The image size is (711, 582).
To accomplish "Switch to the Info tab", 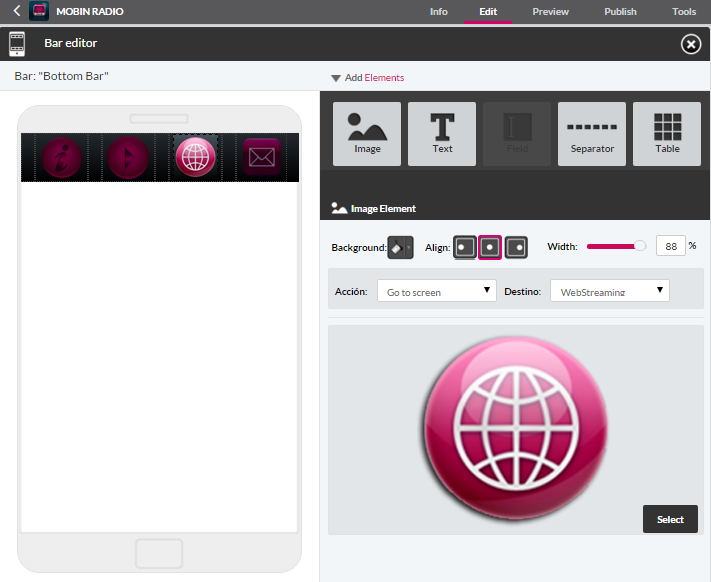I will (438, 12).
